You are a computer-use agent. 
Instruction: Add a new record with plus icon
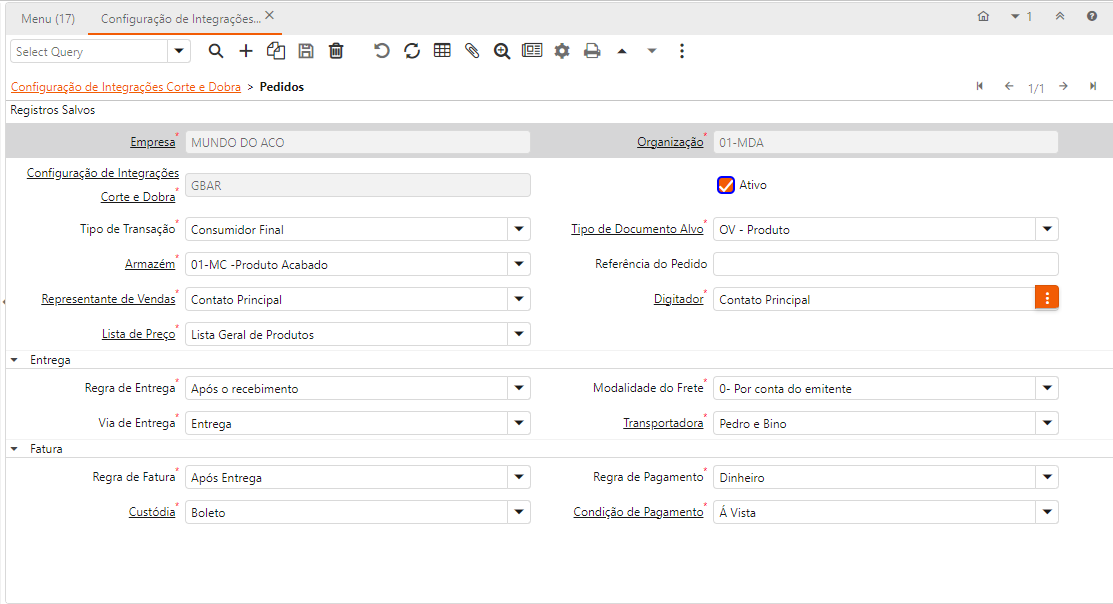point(246,51)
